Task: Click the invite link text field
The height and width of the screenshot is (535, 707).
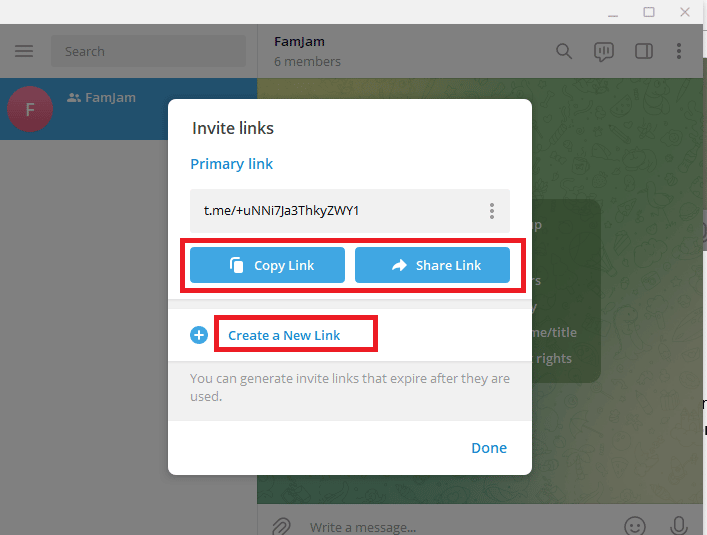Action: [350, 211]
